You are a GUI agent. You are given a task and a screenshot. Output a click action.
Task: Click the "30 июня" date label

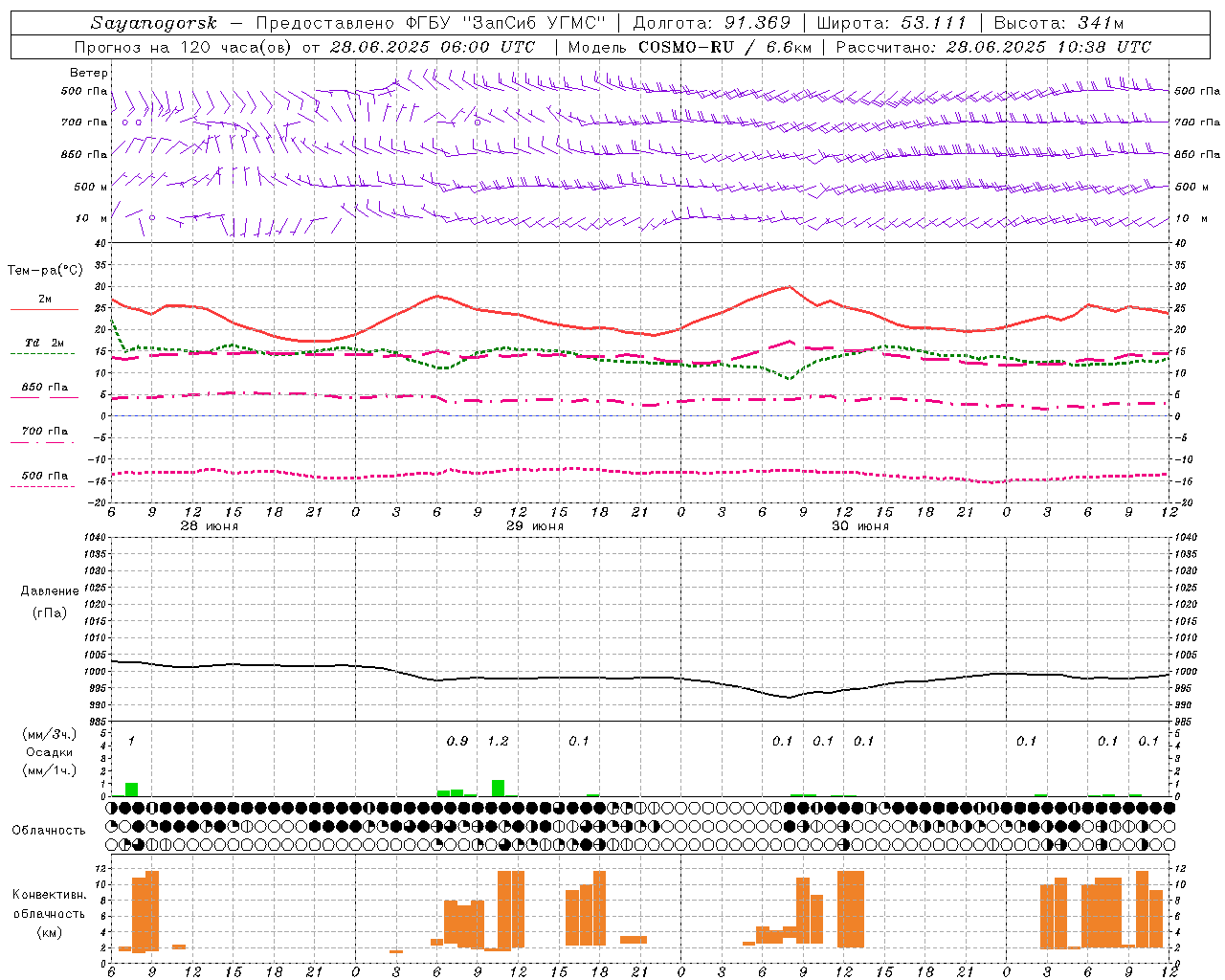860,526
